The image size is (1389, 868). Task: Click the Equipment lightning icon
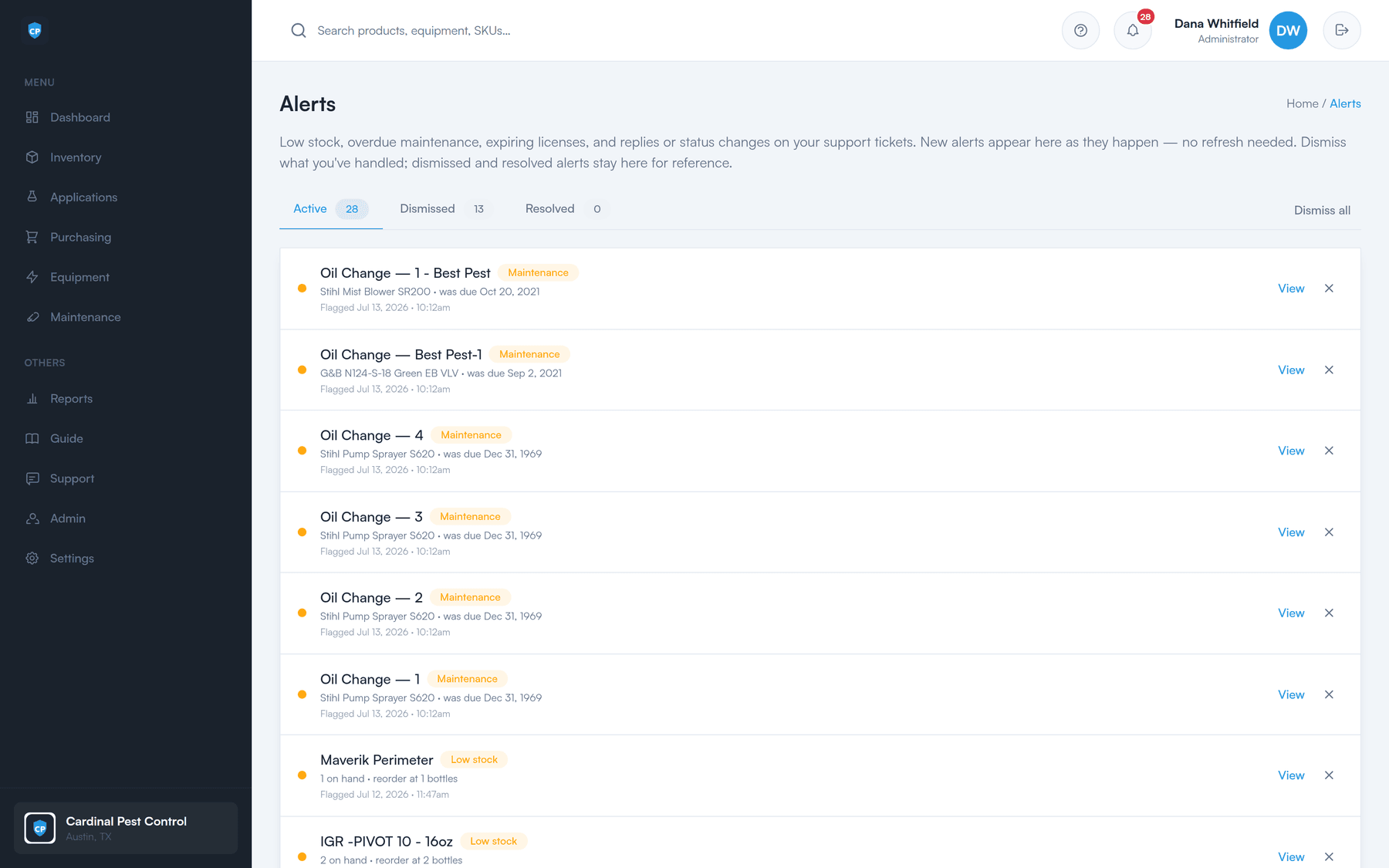(x=32, y=277)
